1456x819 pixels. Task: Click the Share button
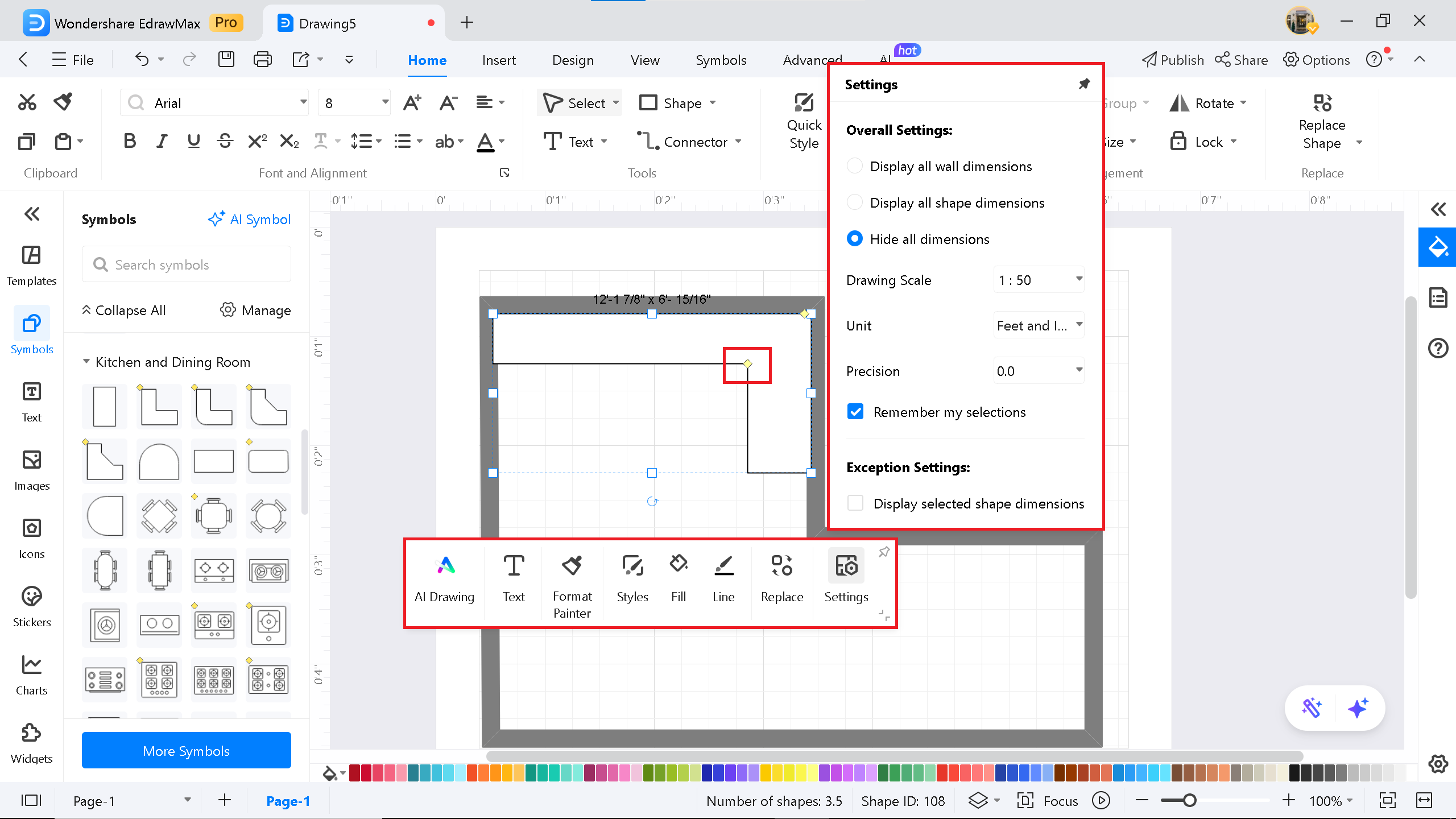pos(1242,60)
